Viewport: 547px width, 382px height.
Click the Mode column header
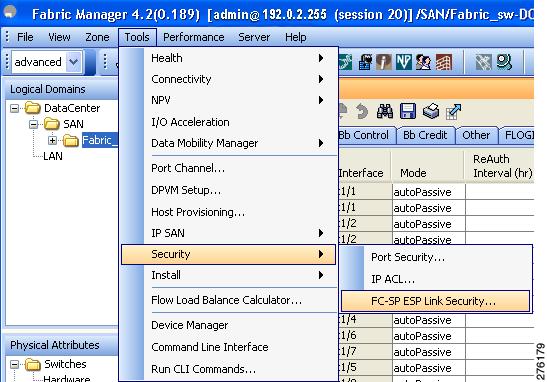click(x=428, y=166)
